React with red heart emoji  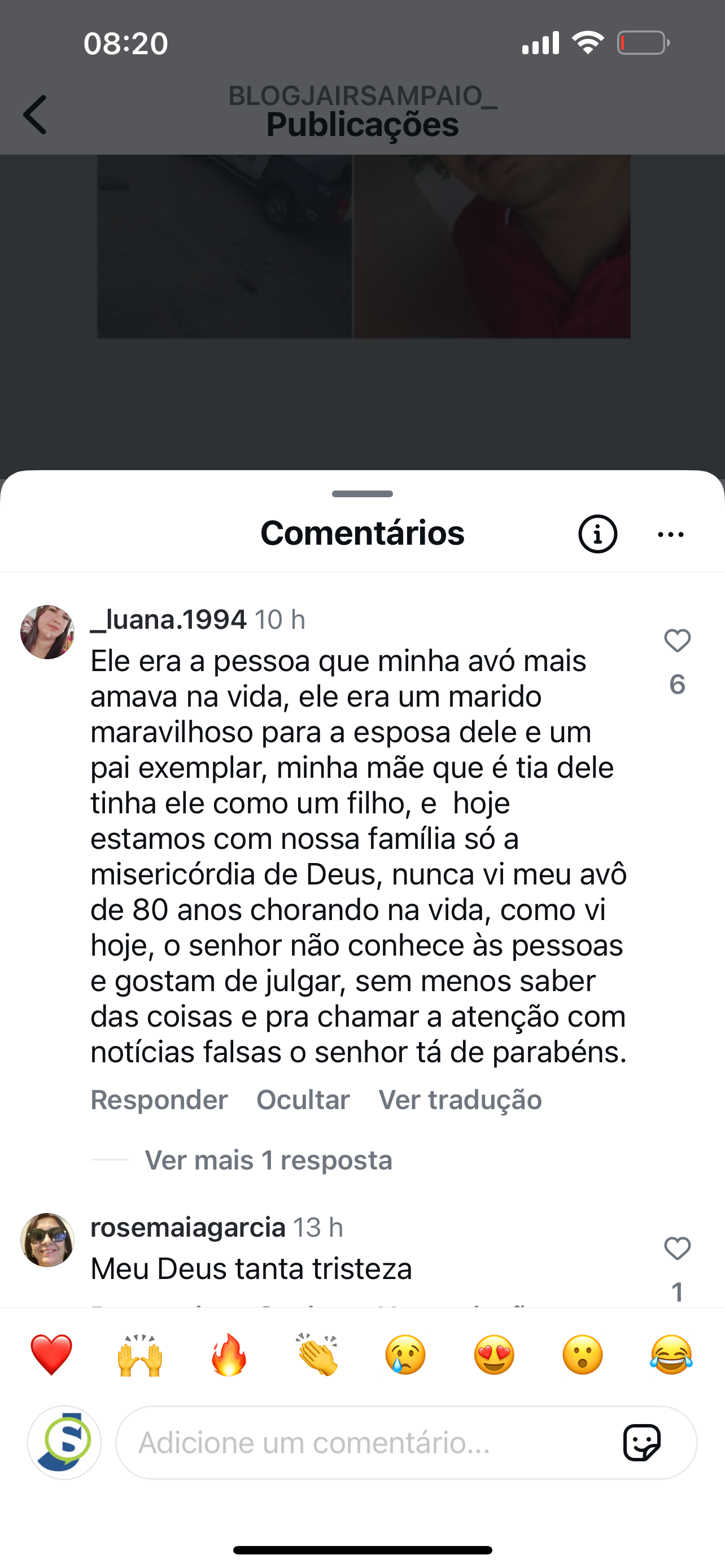51,1355
